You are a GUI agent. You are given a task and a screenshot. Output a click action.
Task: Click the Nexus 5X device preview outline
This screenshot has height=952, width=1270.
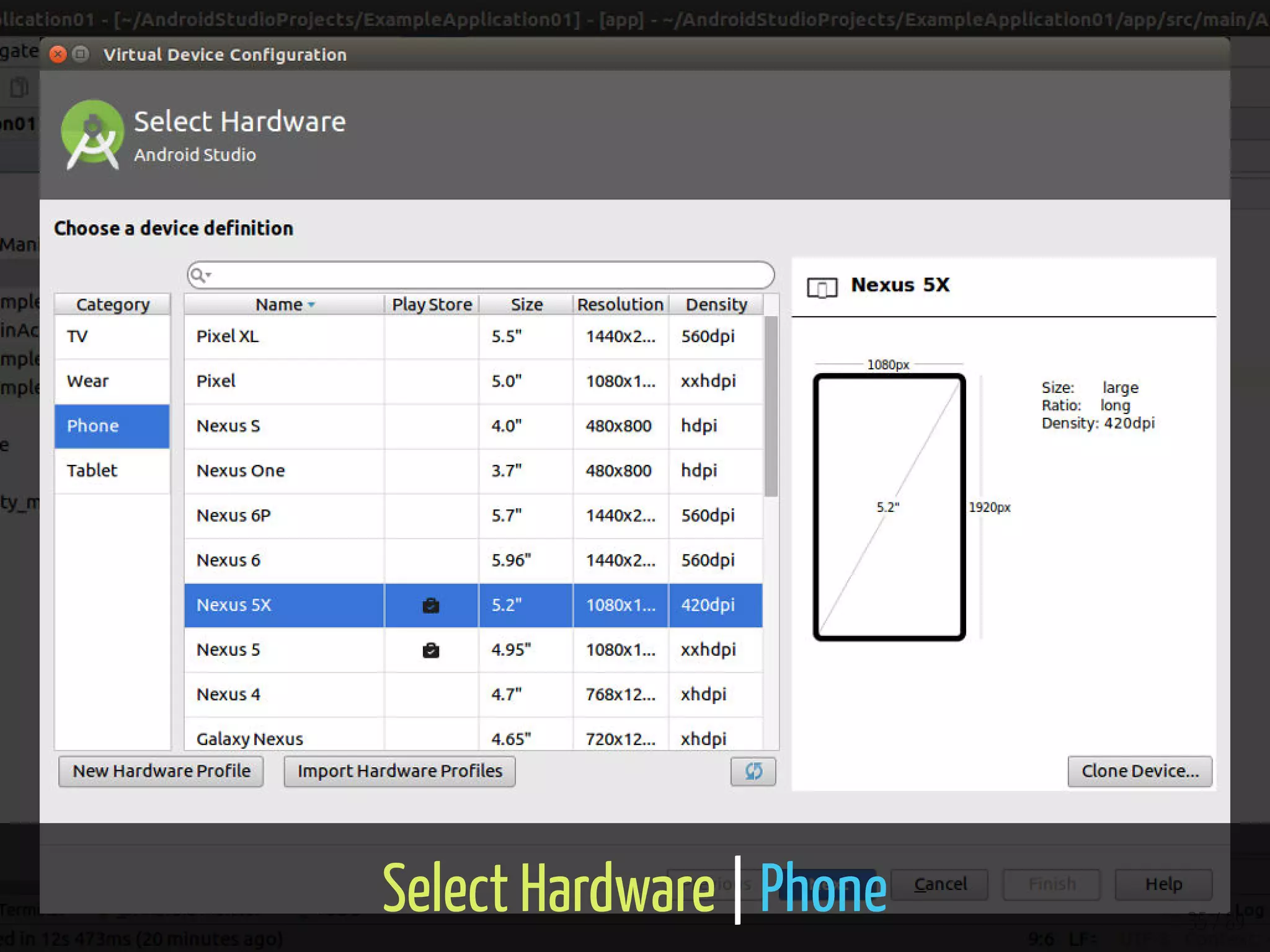889,507
